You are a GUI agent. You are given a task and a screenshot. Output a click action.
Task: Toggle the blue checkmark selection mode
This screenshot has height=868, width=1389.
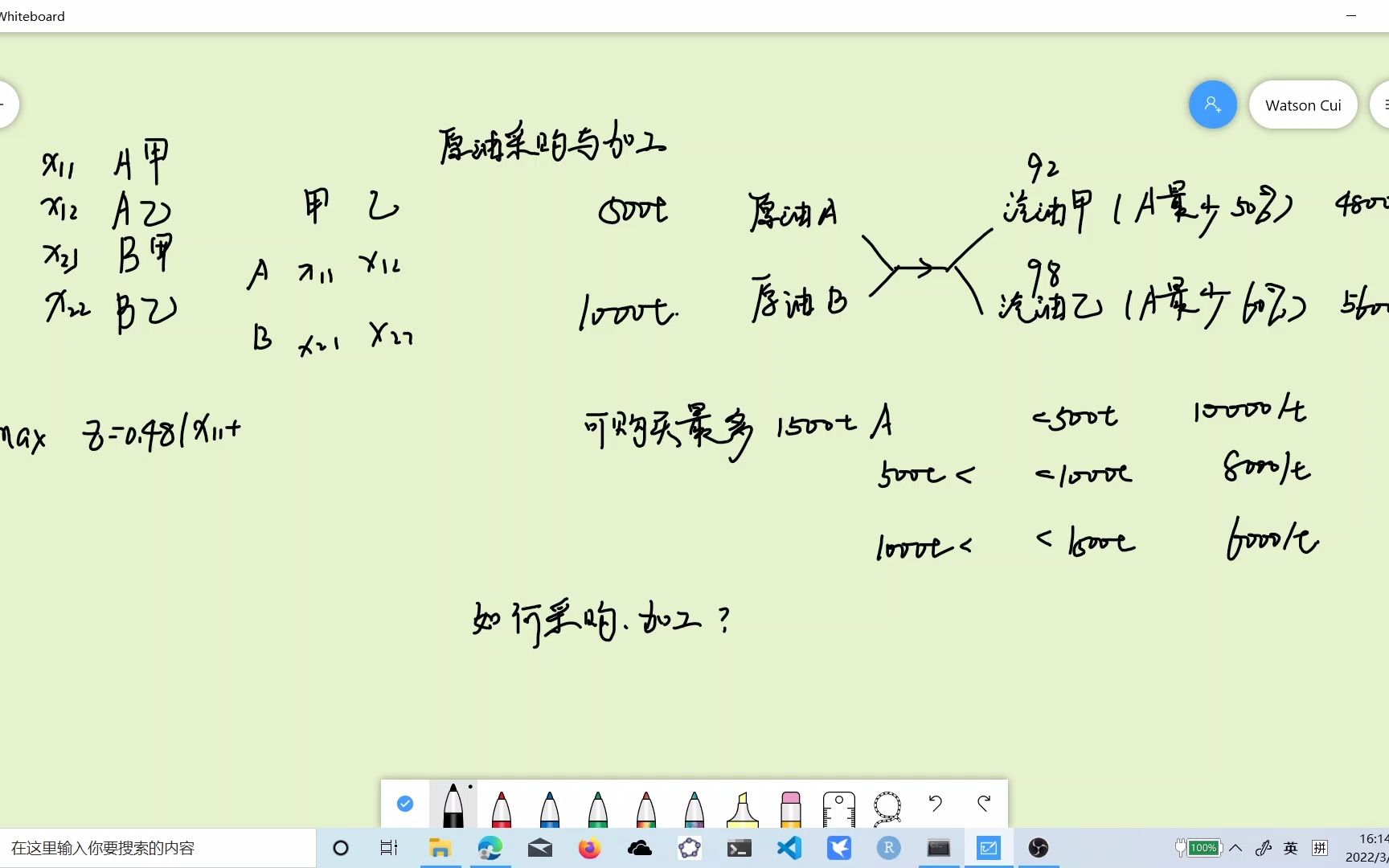(404, 804)
